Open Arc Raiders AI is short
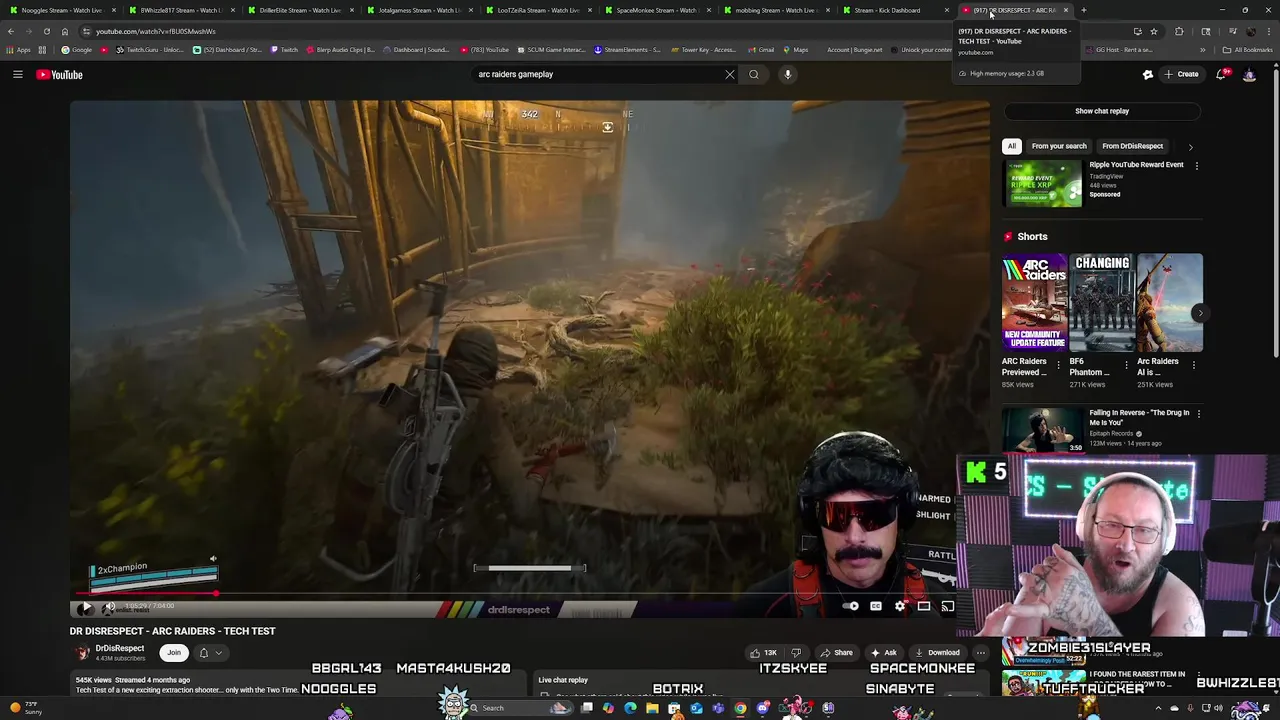This screenshot has width=1280, height=720. click(x=1170, y=303)
